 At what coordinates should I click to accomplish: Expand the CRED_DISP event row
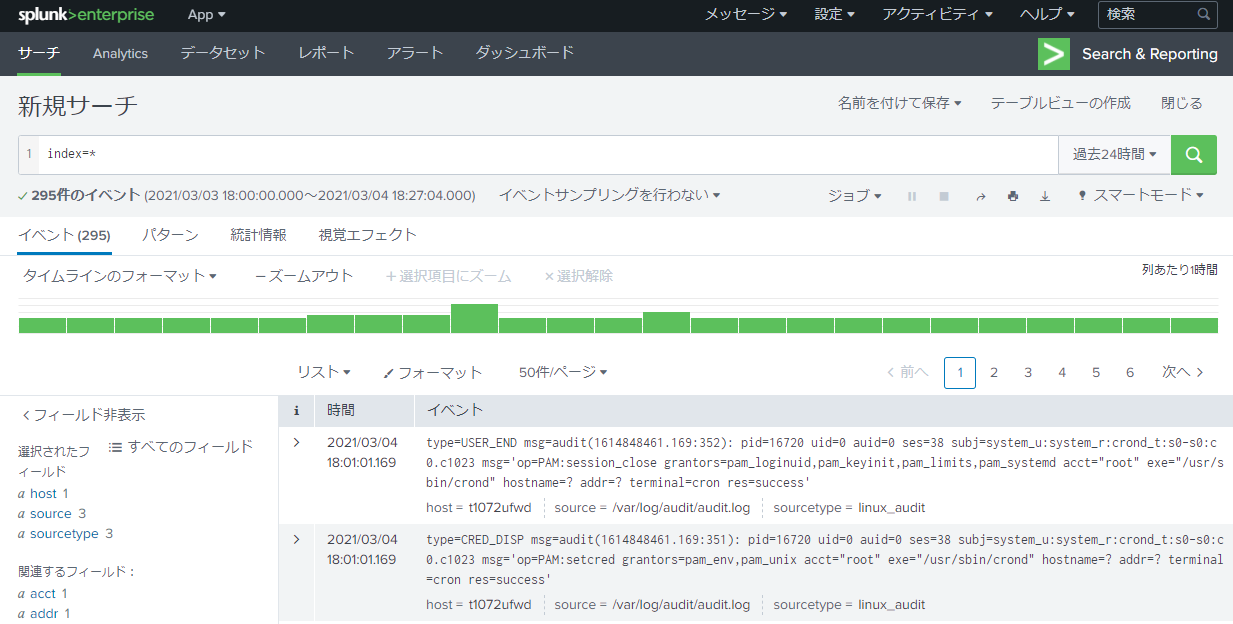[296, 540]
